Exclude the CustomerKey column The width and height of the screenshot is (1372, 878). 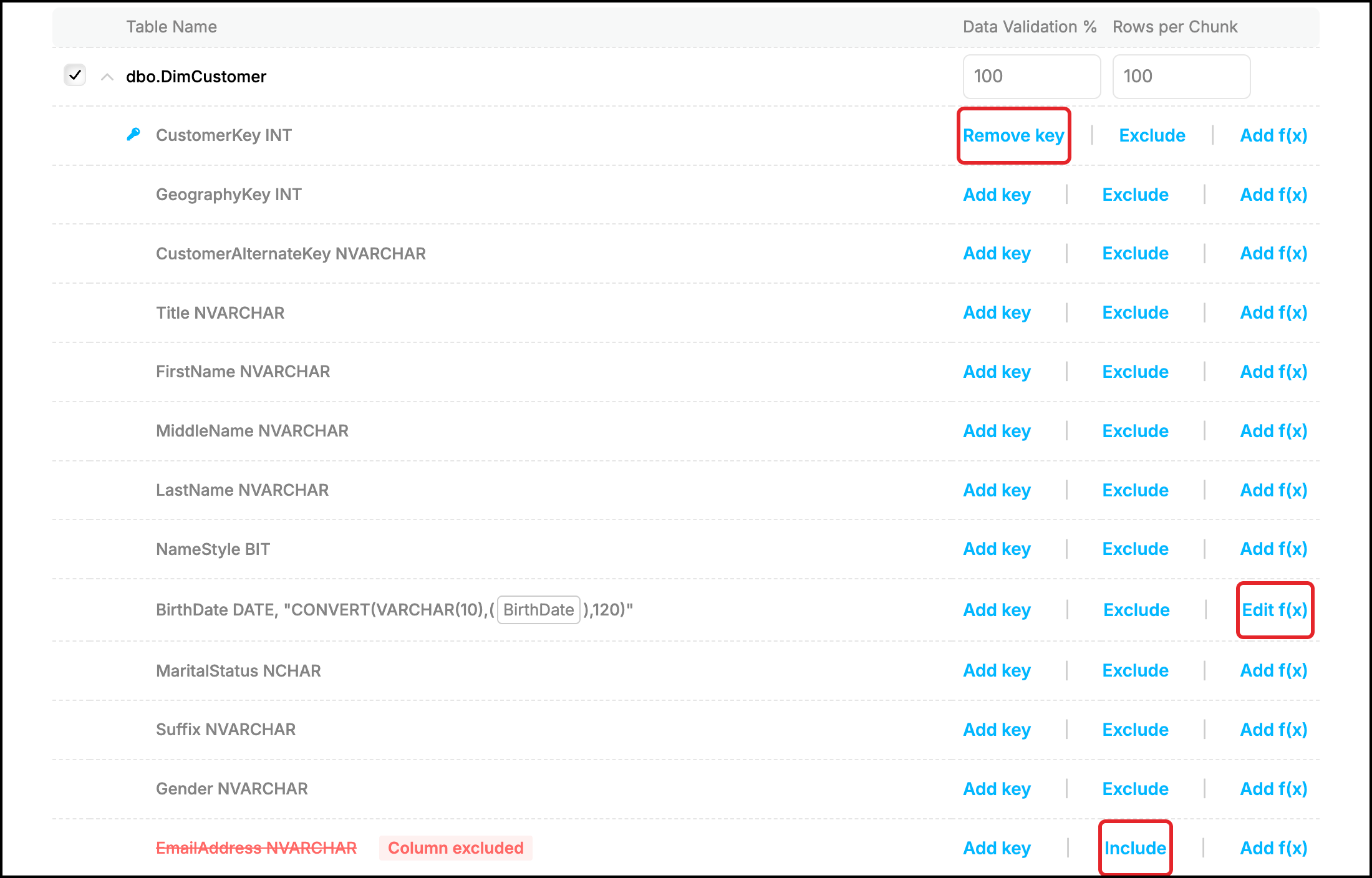pyautogui.click(x=1152, y=136)
